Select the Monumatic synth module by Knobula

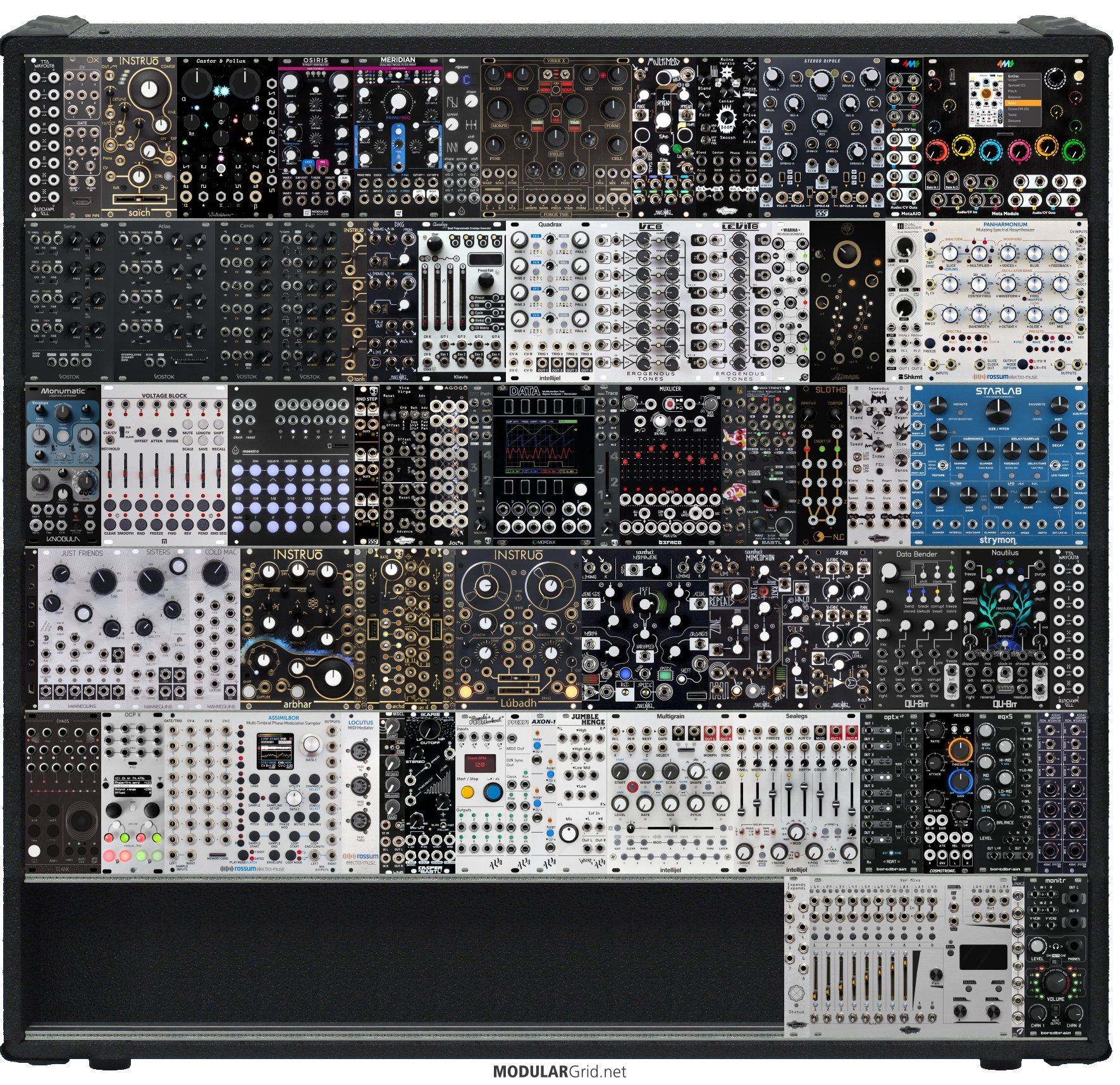63,465
